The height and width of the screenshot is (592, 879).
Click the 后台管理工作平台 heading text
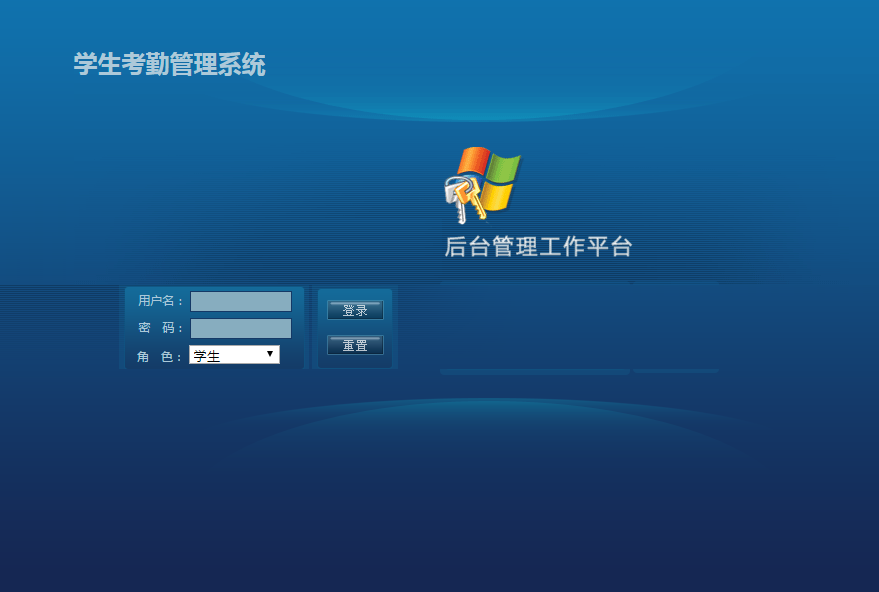coord(538,247)
